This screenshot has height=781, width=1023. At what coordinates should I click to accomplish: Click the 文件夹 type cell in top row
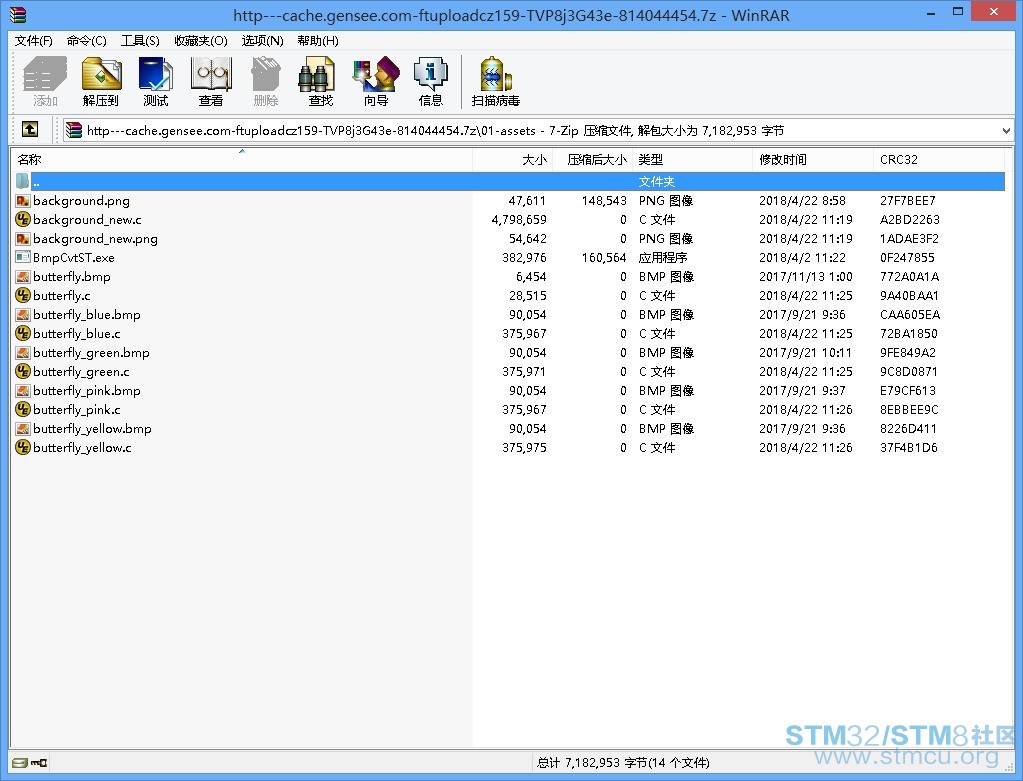pos(656,181)
